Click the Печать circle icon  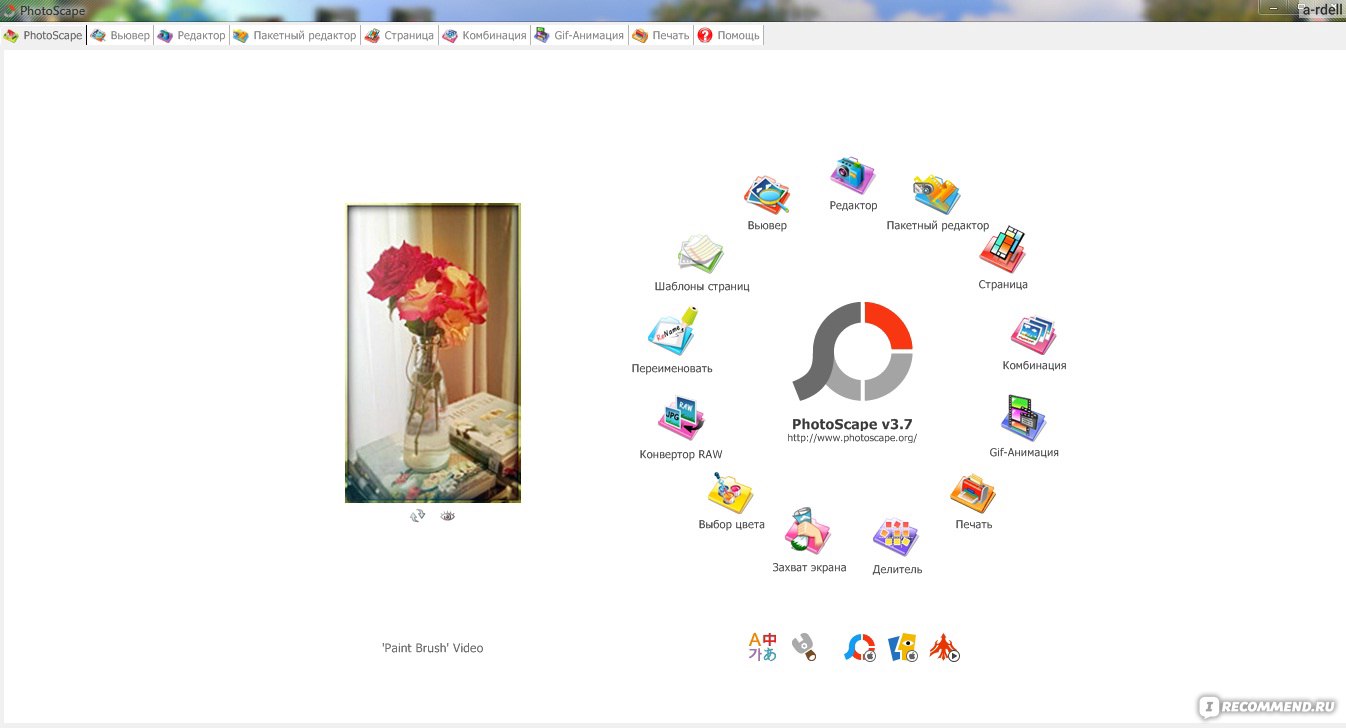pos(972,493)
